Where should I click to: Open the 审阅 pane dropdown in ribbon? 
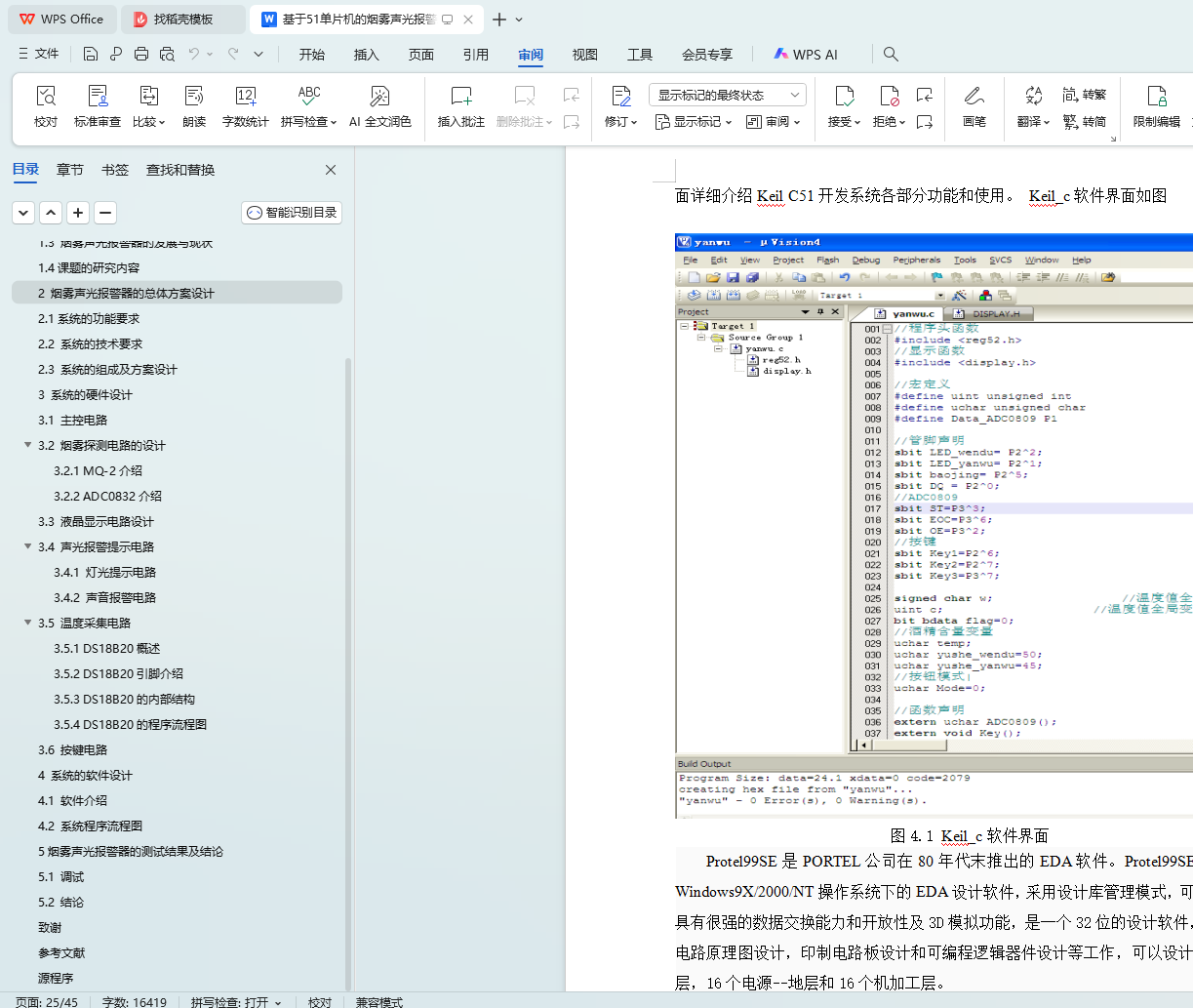point(774,122)
